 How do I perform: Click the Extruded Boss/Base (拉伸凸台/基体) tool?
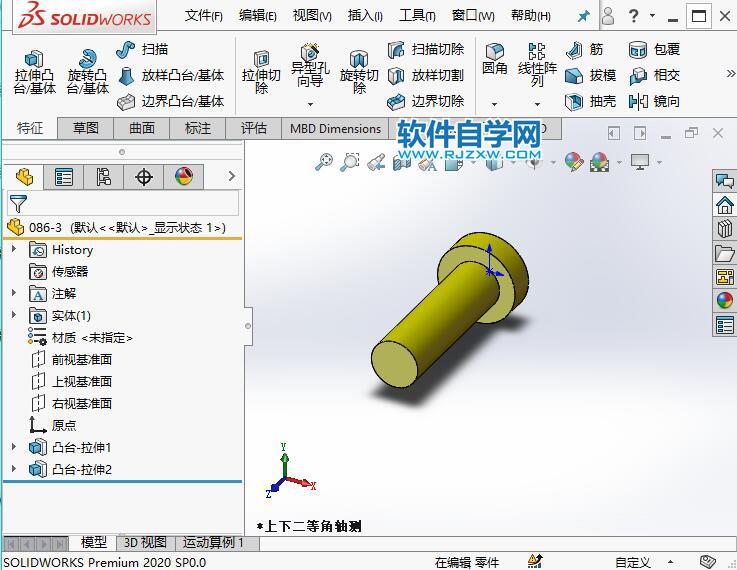point(34,72)
